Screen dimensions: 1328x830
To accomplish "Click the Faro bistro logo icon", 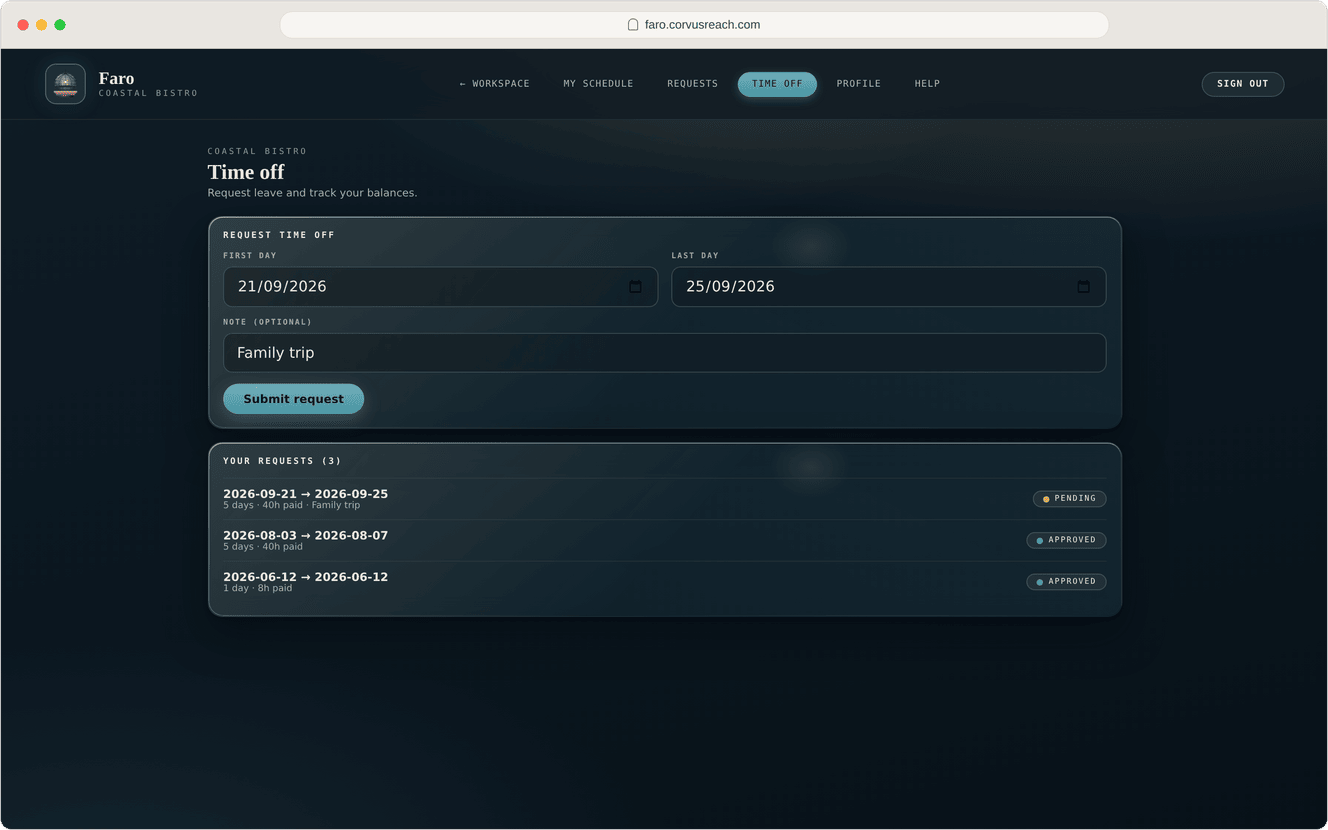I will click(x=65, y=84).
